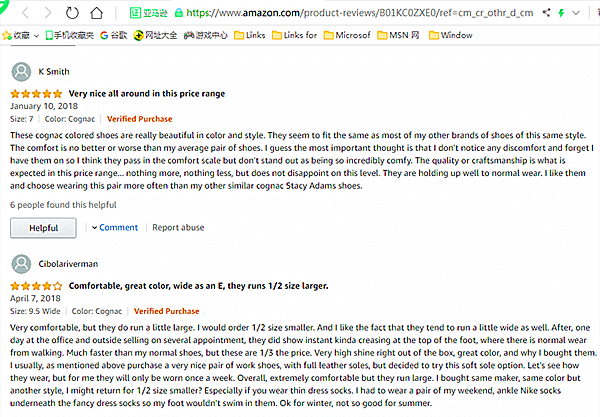Open the 收藏 favorites menu
Screen dimensions: 600x417
tap(21, 35)
